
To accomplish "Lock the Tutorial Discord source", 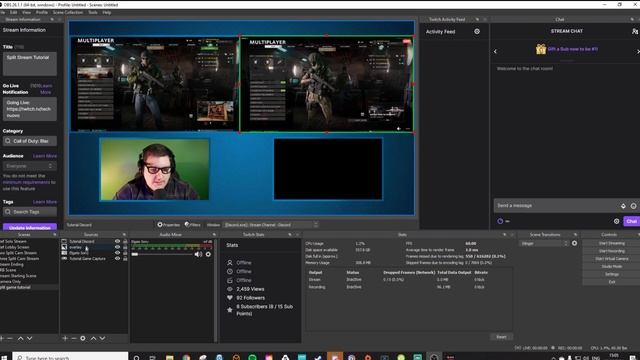I will tap(125, 241).
